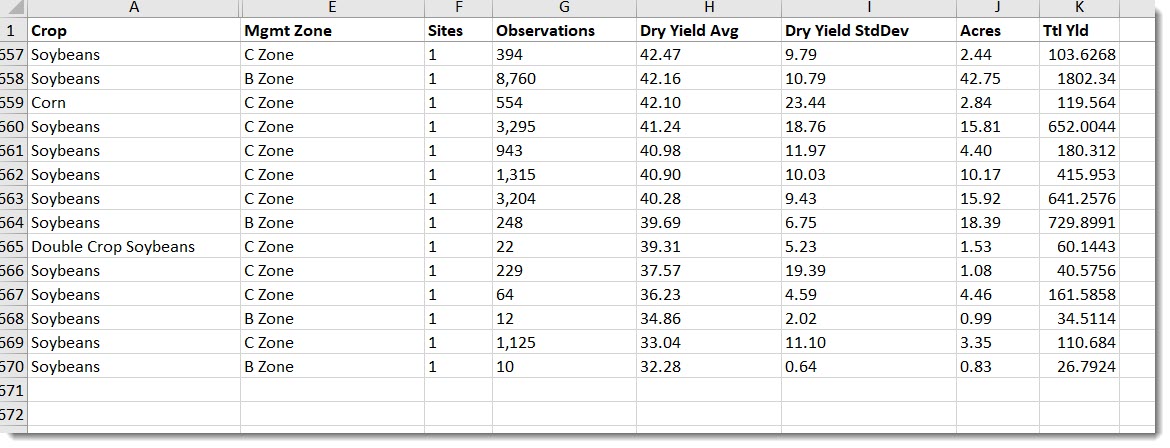Click dry yield average cell 32.28
Screen dimensions: 1170x448
[659, 367]
